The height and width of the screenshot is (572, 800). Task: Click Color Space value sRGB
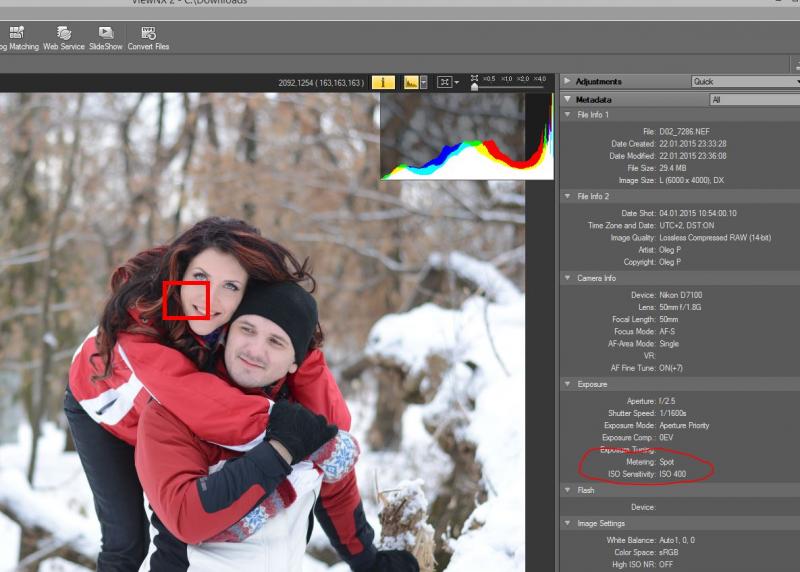point(669,553)
